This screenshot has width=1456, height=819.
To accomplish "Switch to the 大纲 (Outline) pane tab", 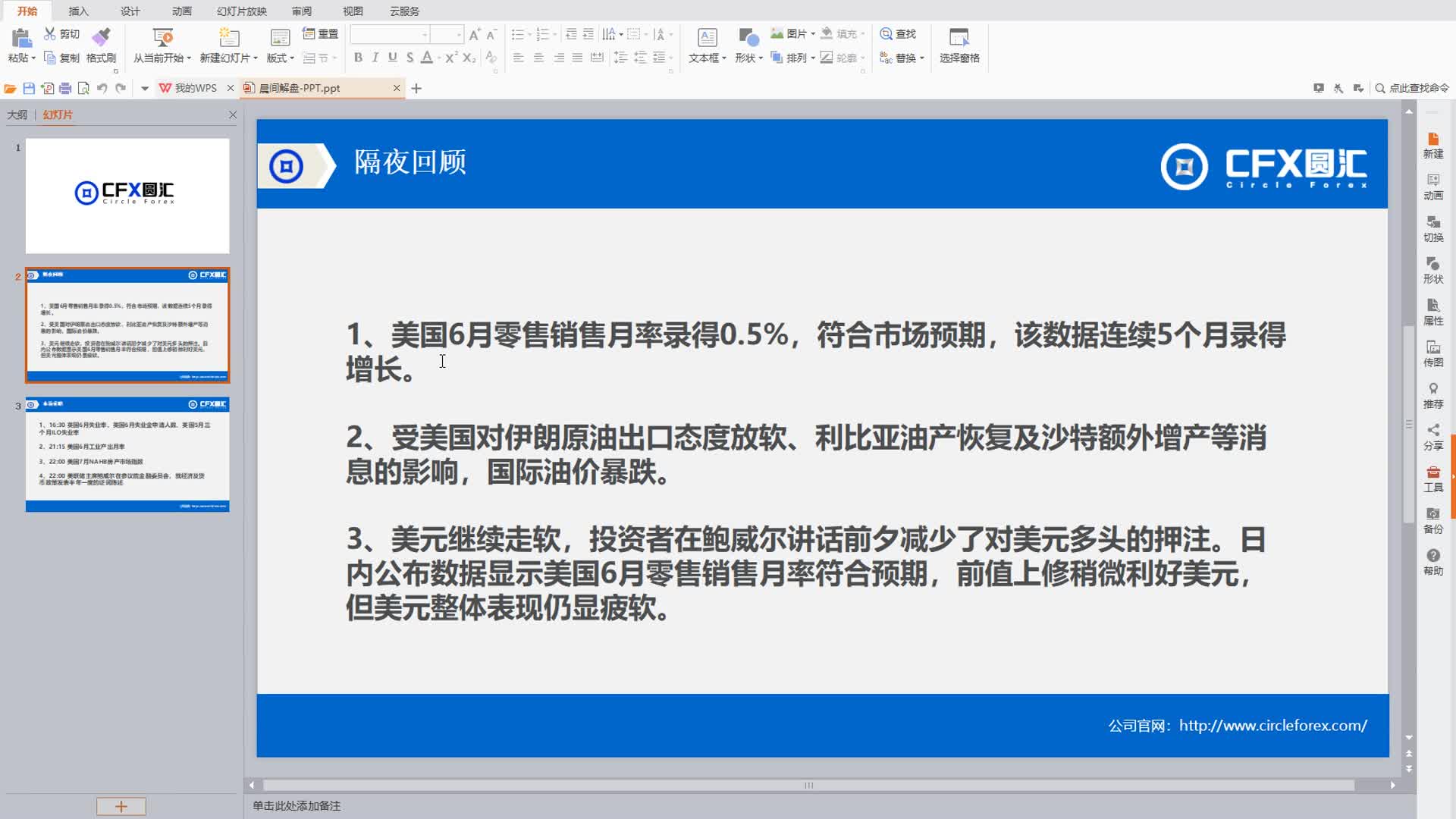I will (17, 115).
